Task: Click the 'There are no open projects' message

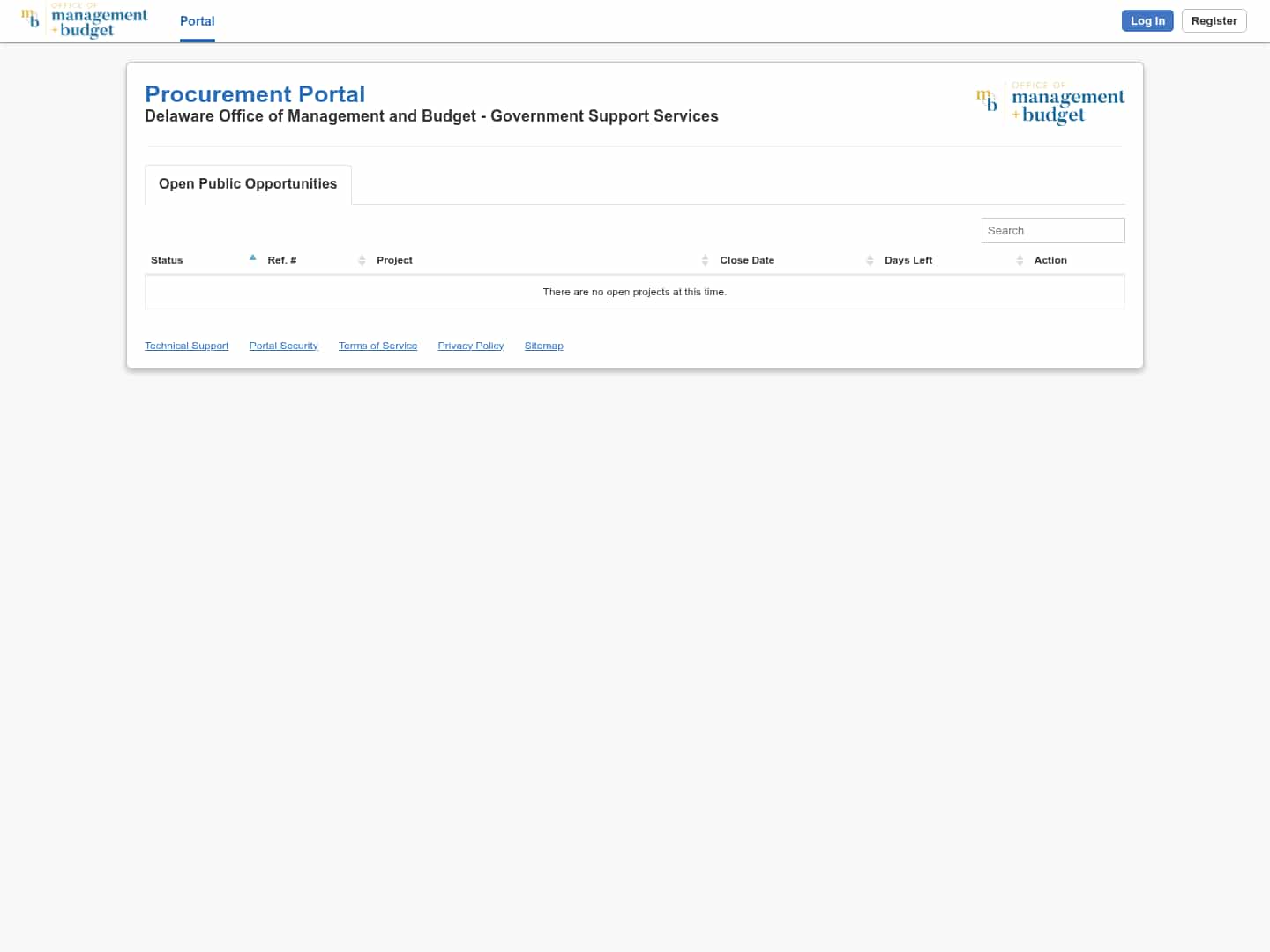Action: [x=635, y=292]
